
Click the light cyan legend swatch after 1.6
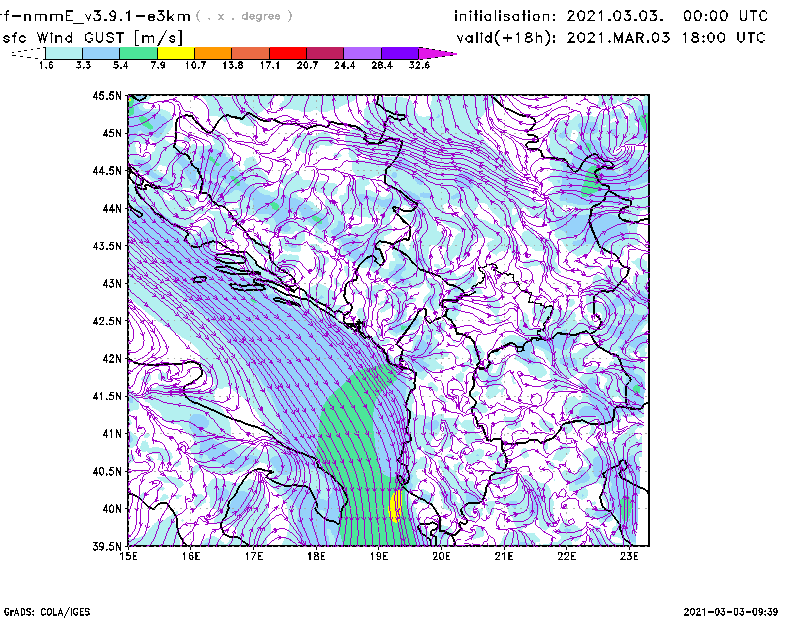click(64, 53)
